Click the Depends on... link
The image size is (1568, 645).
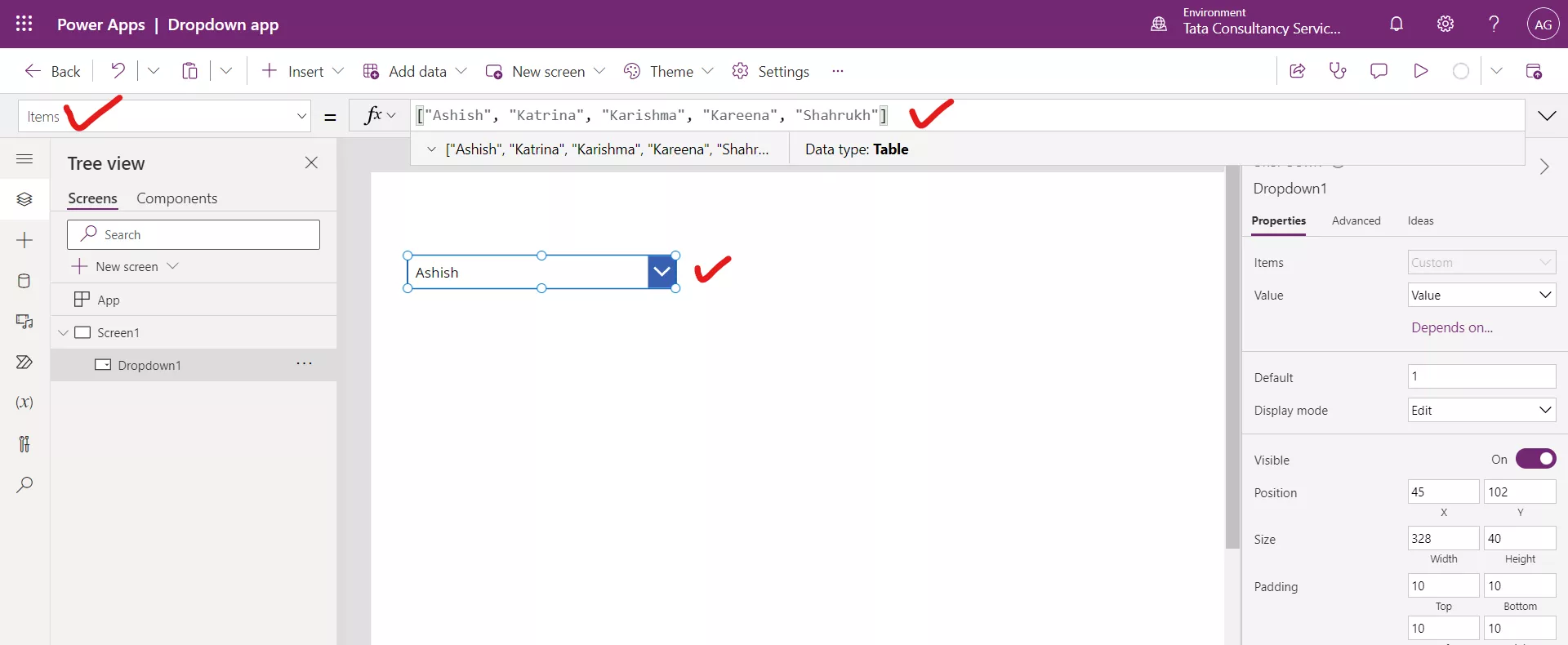1451,327
